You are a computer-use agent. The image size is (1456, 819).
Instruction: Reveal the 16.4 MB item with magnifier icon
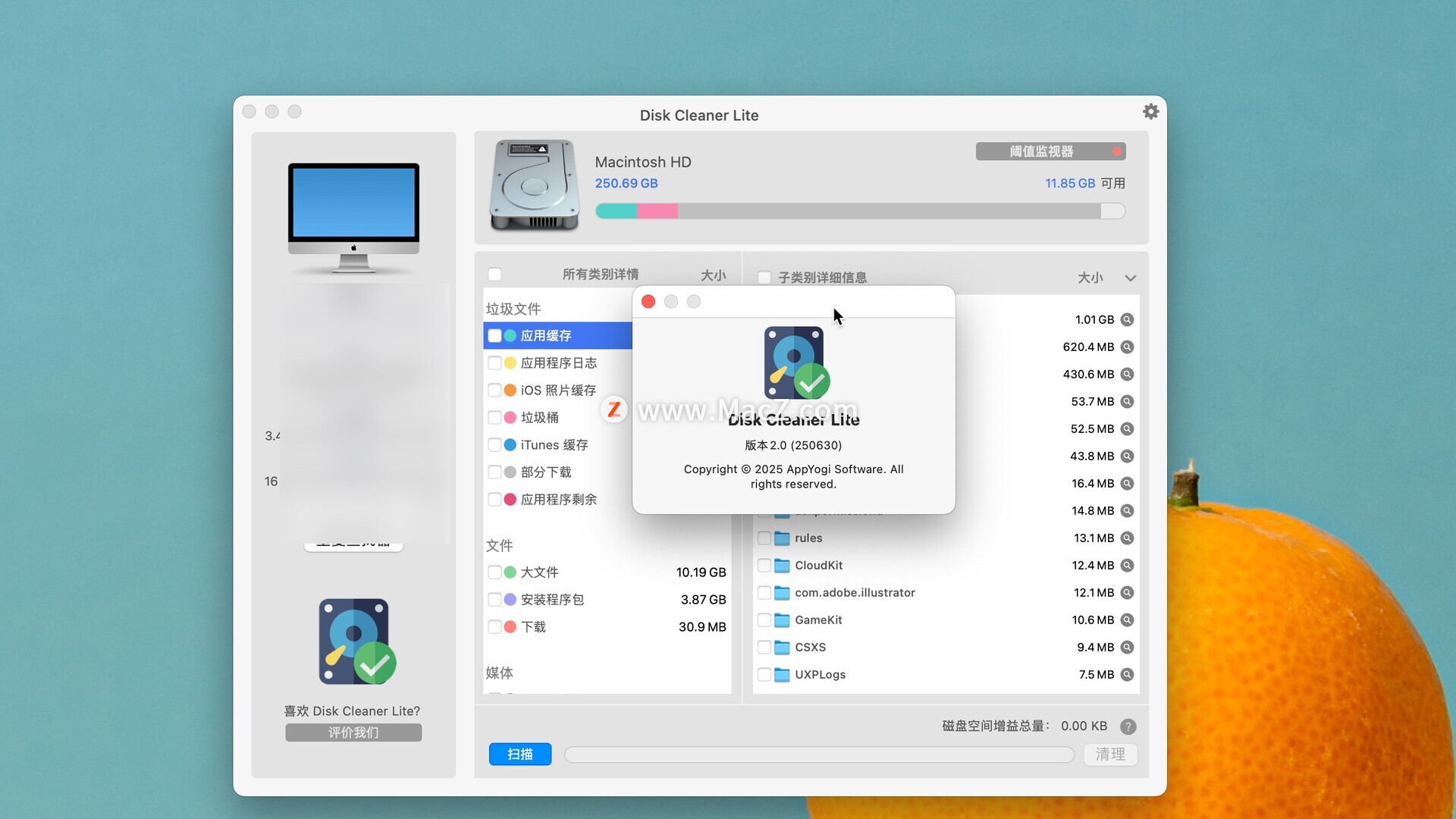pos(1127,484)
